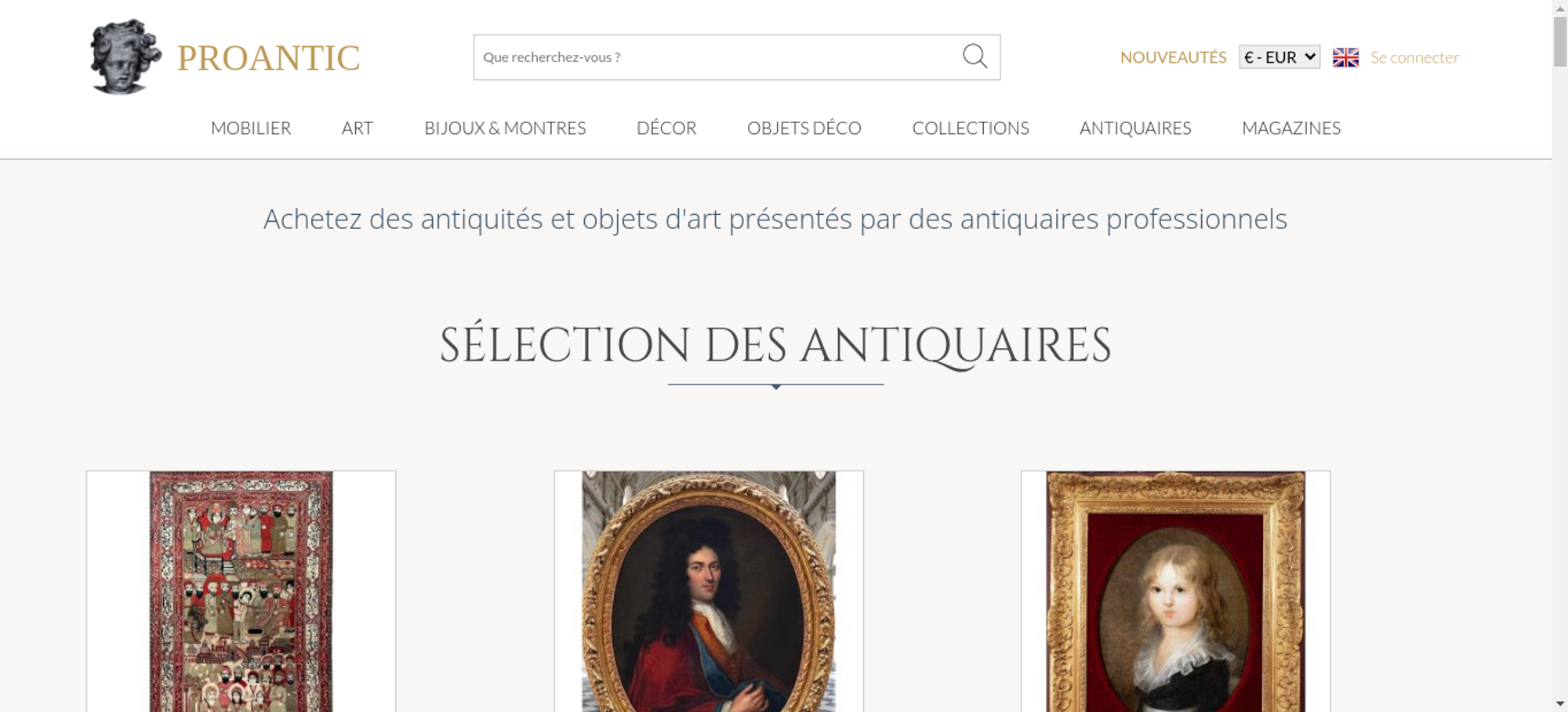
Task: Switch language via the UK flag icon
Action: click(1345, 57)
